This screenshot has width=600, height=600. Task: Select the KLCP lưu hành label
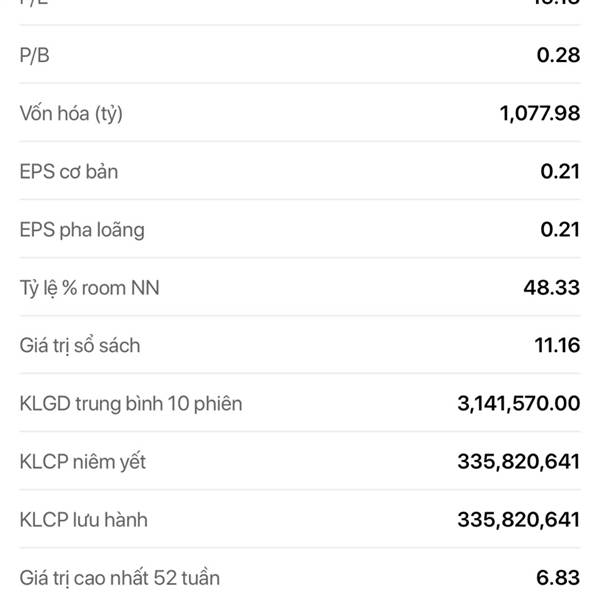click(x=83, y=520)
